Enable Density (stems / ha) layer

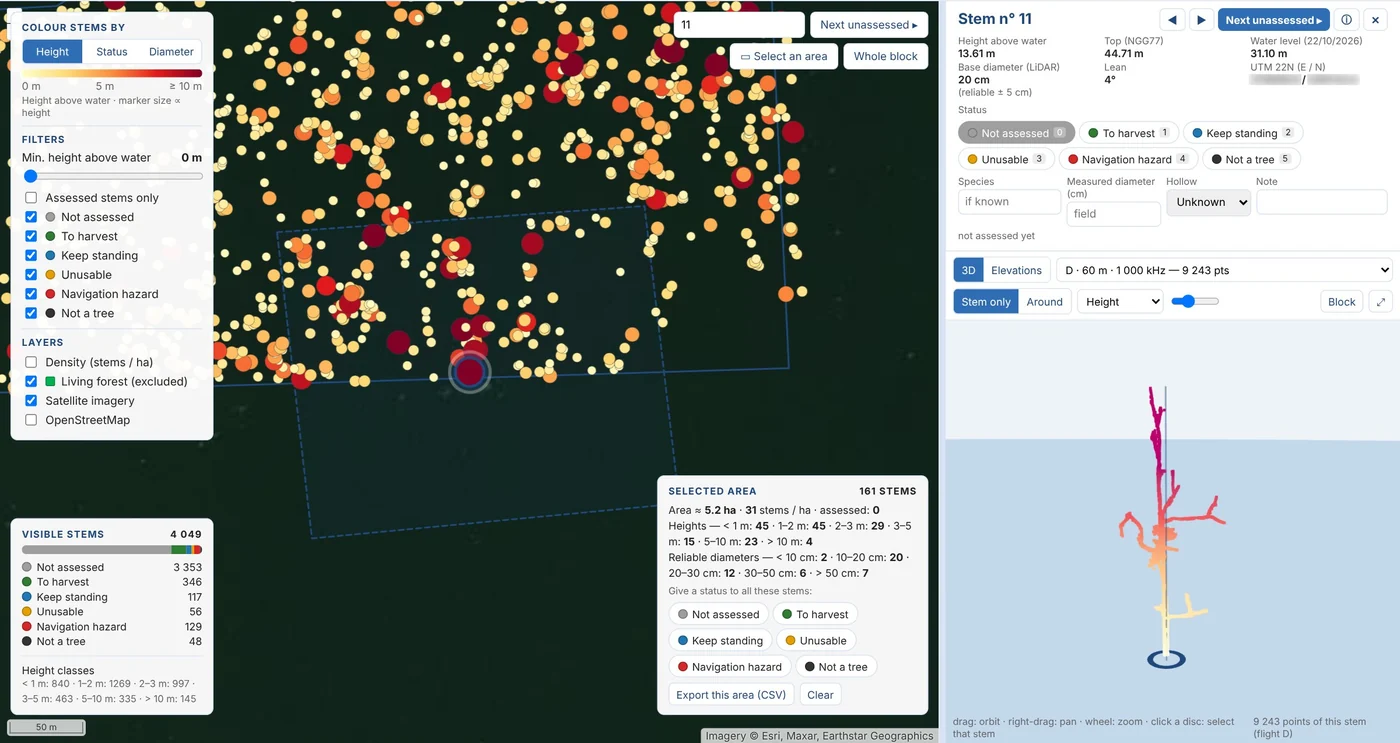point(31,362)
